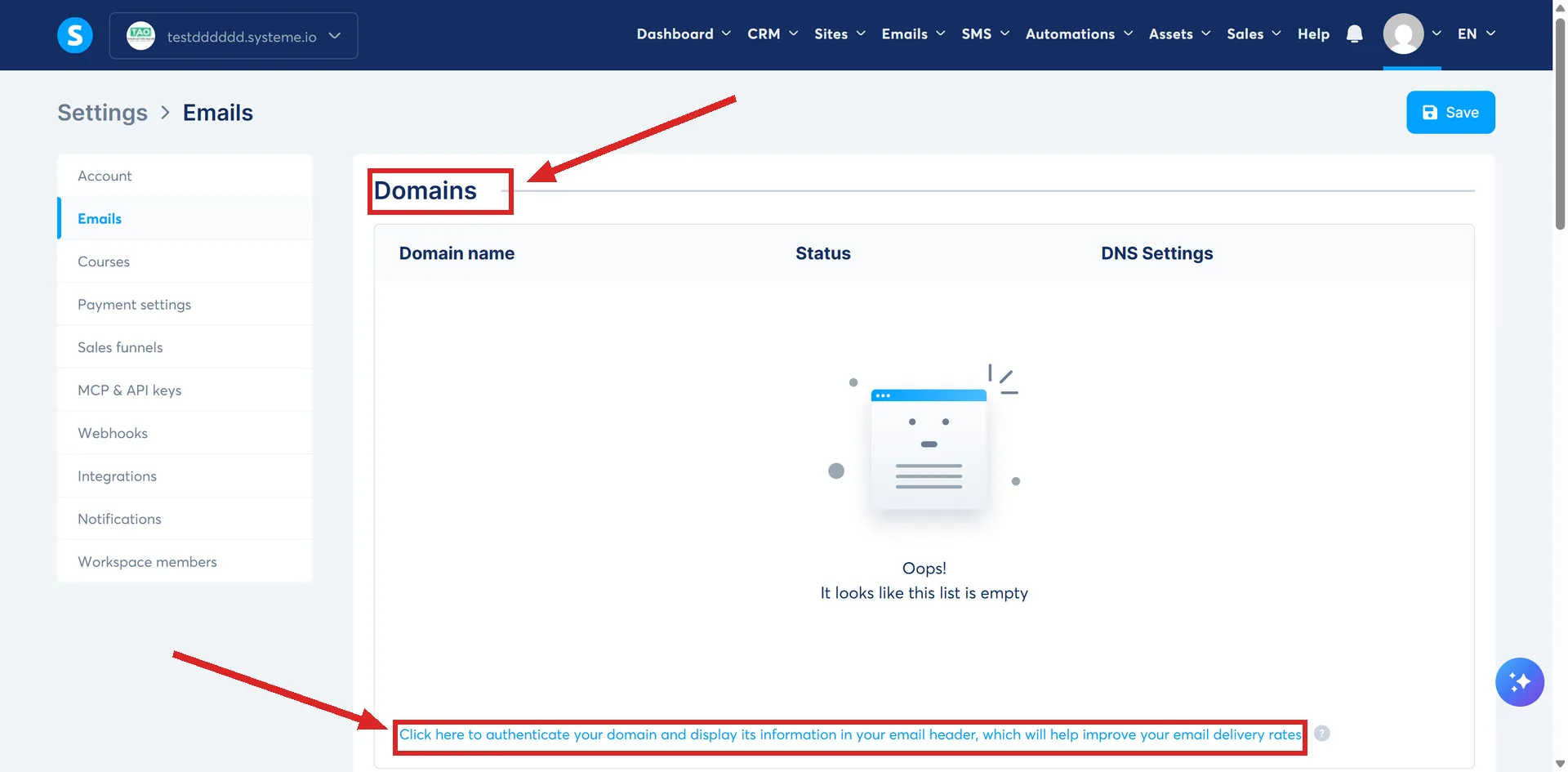Screen dimensions: 1568x772
Task: Click the Domain name column header
Action: click(x=457, y=253)
